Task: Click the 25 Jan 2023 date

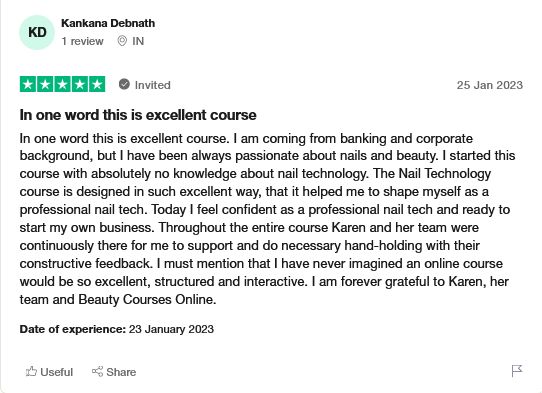Action: click(x=490, y=85)
